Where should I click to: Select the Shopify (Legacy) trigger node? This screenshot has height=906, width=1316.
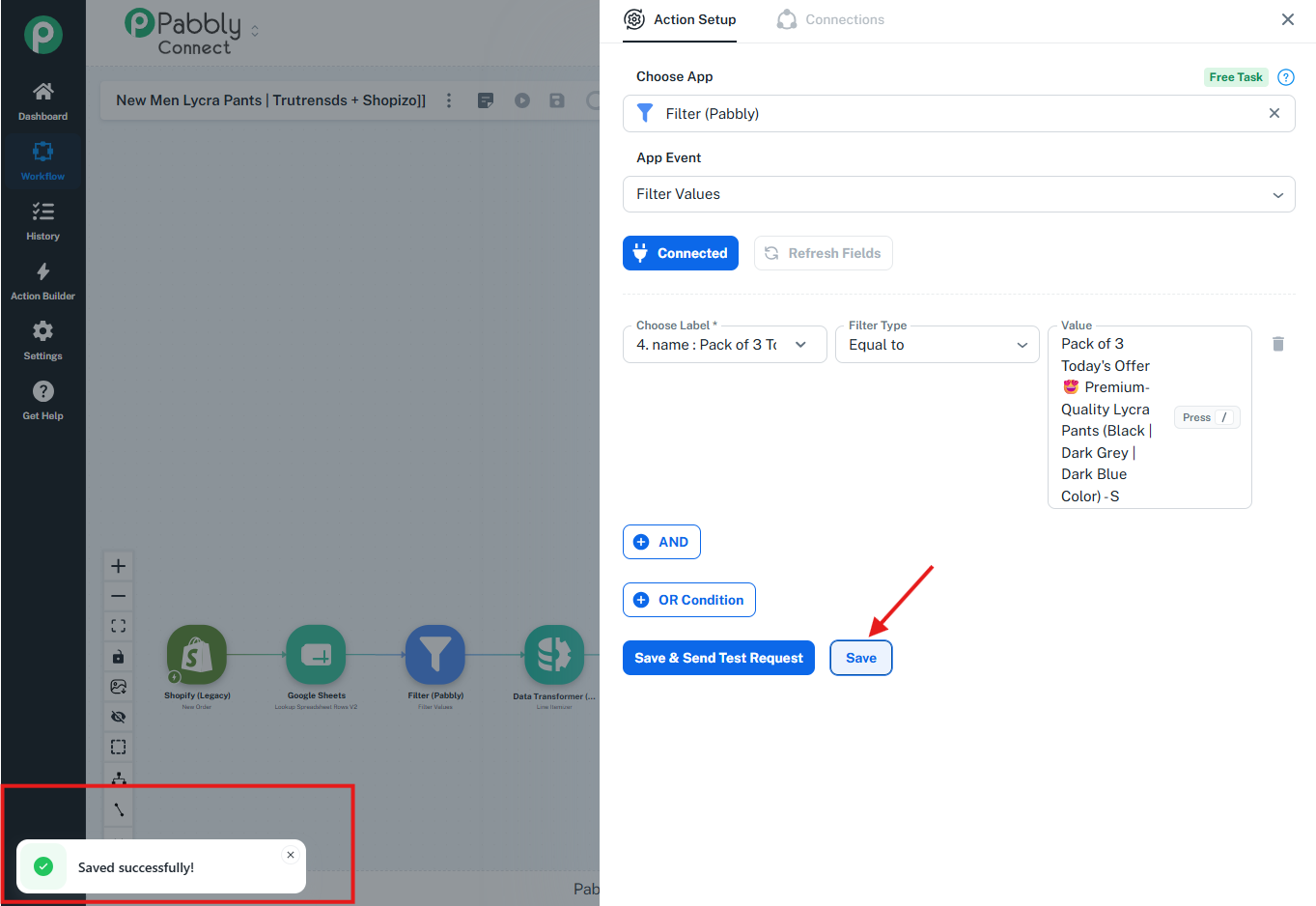tap(197, 656)
